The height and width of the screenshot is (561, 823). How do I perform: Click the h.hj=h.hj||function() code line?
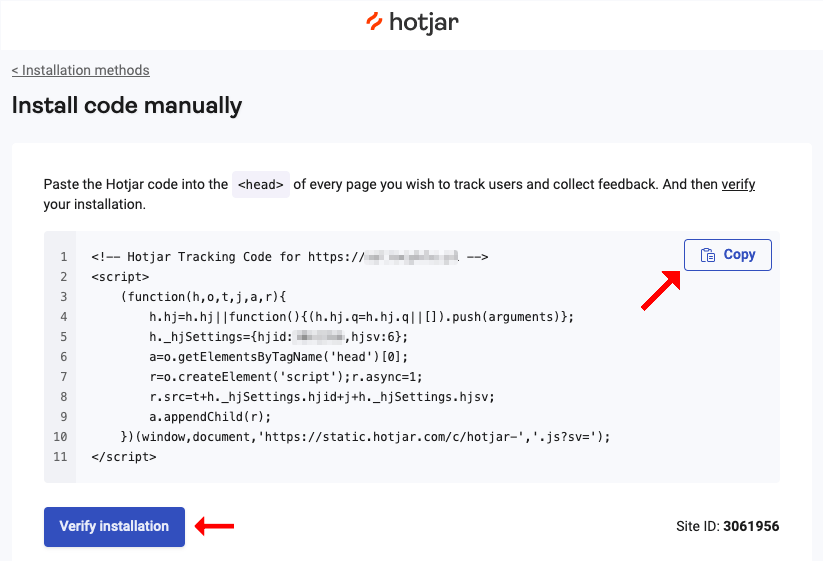coord(362,316)
